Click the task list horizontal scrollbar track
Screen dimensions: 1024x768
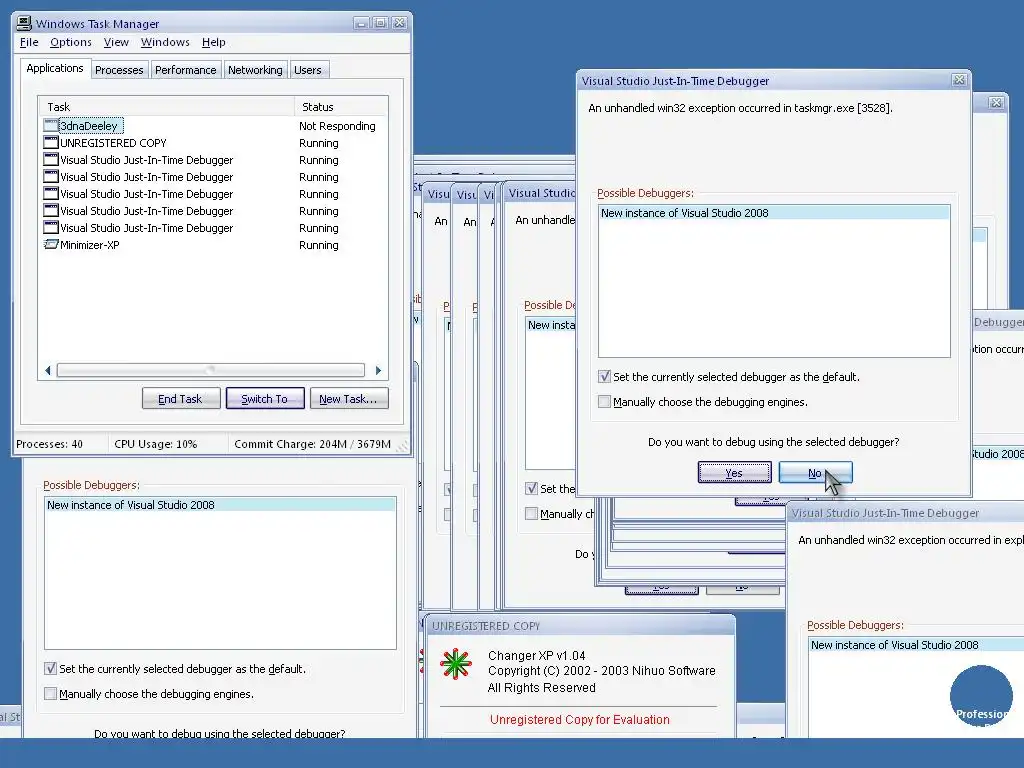click(210, 370)
